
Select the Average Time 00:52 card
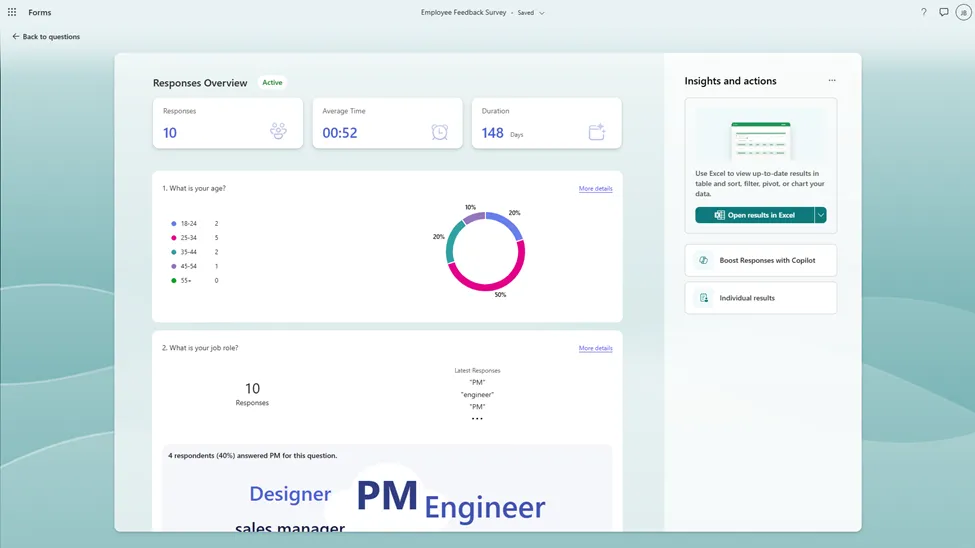click(387, 123)
